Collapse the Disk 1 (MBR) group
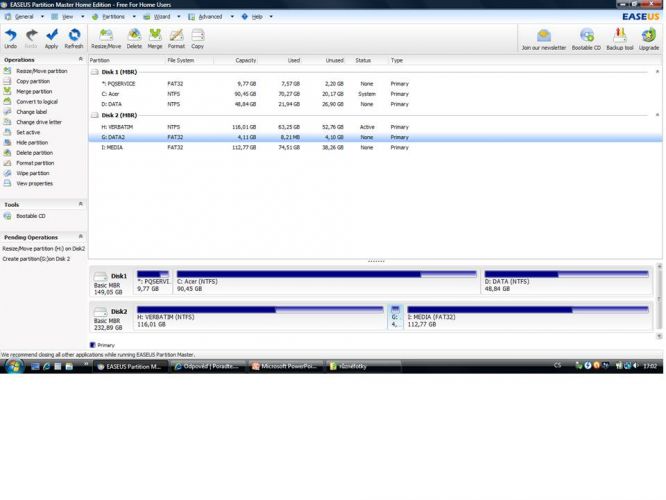Image resolution: width=666 pixels, height=500 pixels. (x=658, y=72)
